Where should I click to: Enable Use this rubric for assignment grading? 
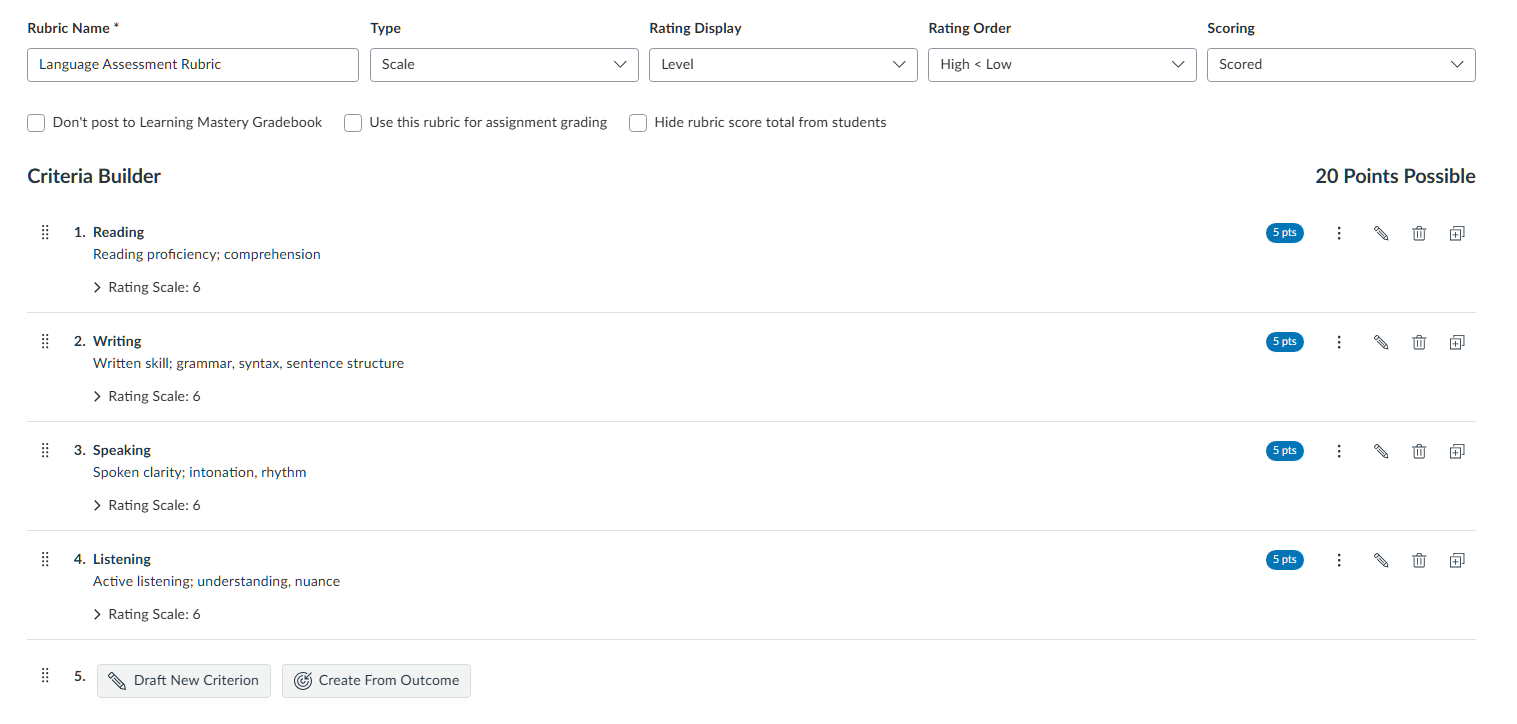coord(353,123)
